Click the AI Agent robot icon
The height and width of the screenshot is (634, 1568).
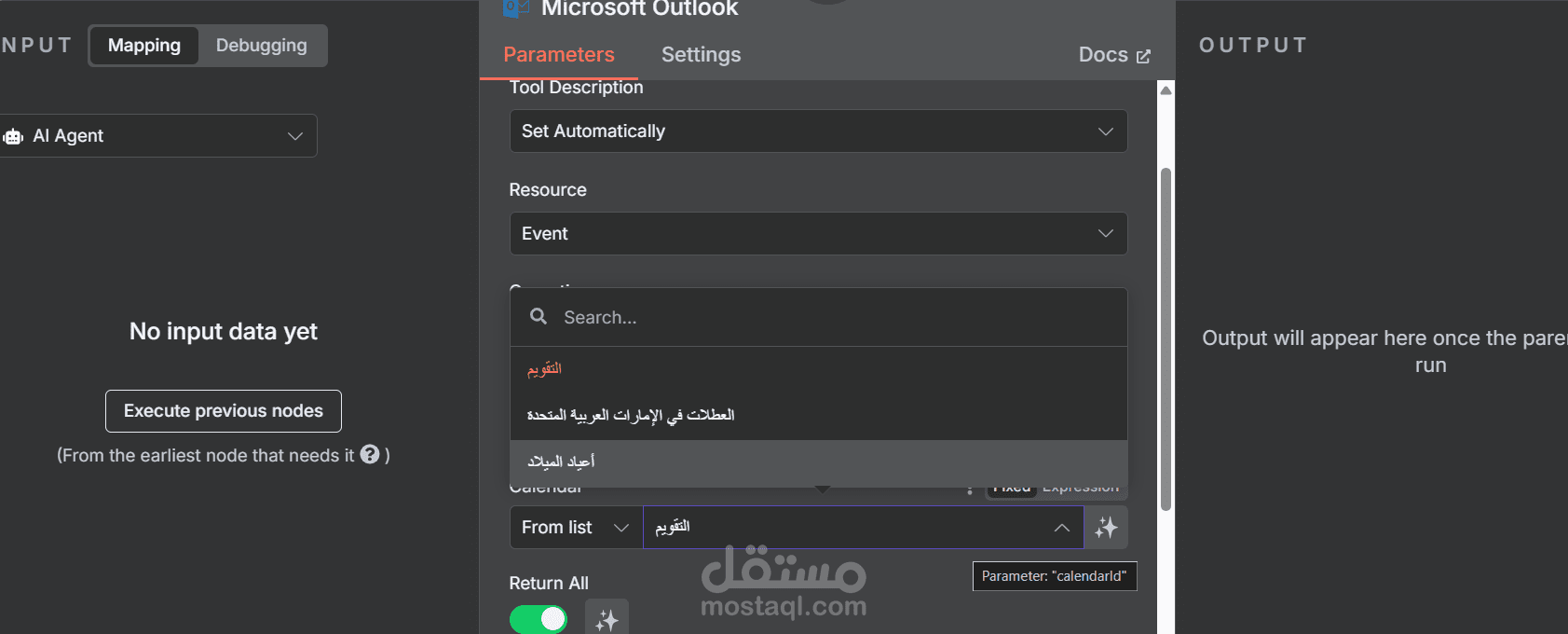point(13,136)
